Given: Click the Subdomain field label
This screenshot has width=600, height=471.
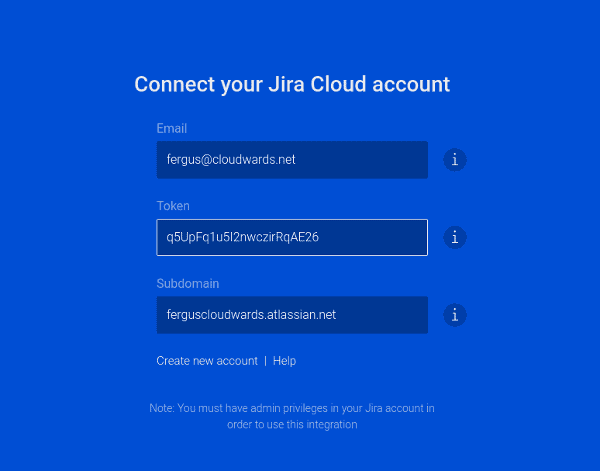Looking at the screenshot, I should pyautogui.click(x=188, y=284).
